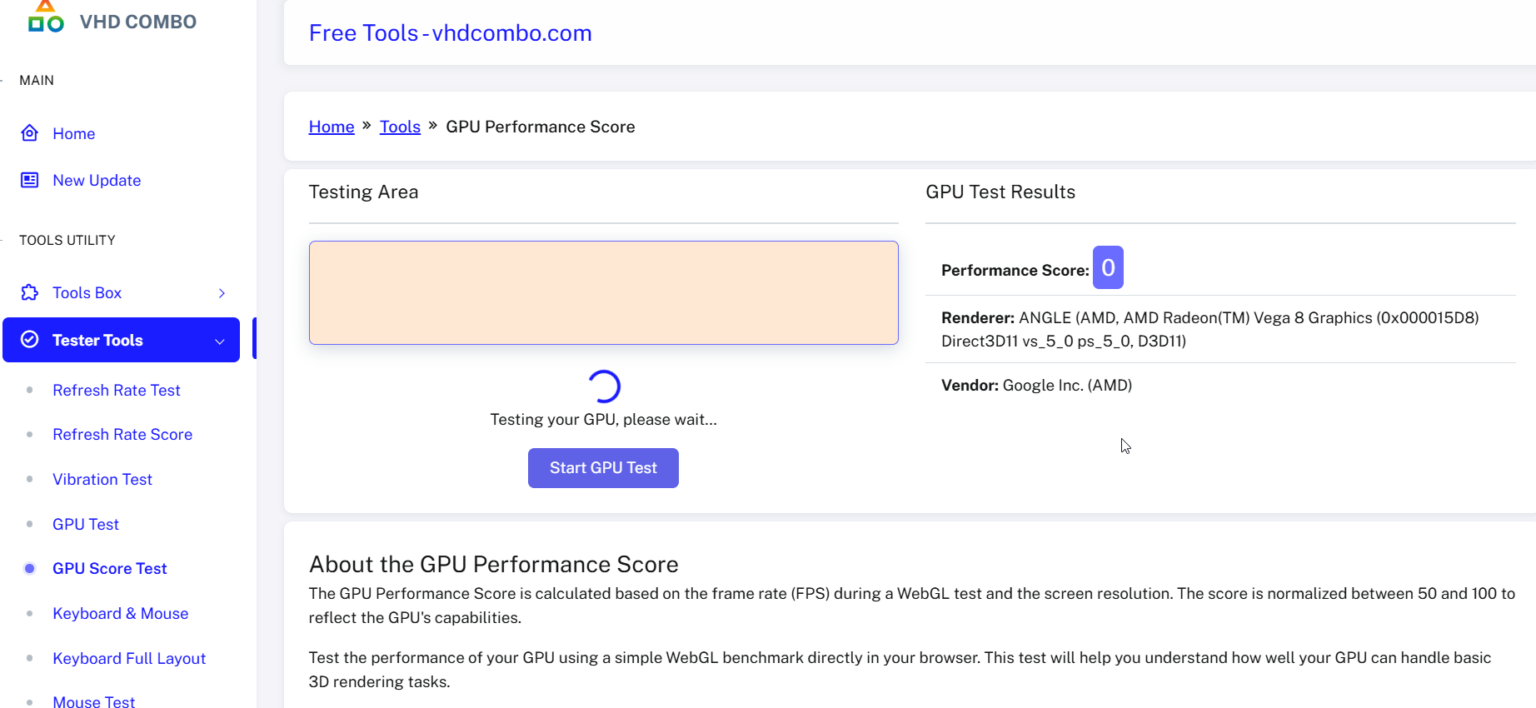Click the GPU Test sidebar entry

[85, 523]
